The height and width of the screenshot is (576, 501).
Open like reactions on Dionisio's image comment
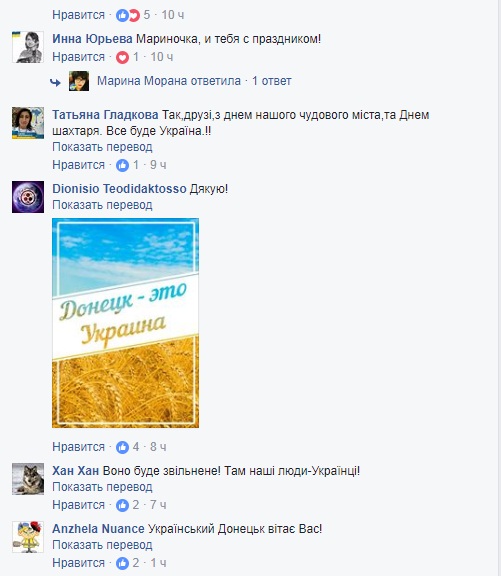pyautogui.click(x=122, y=447)
